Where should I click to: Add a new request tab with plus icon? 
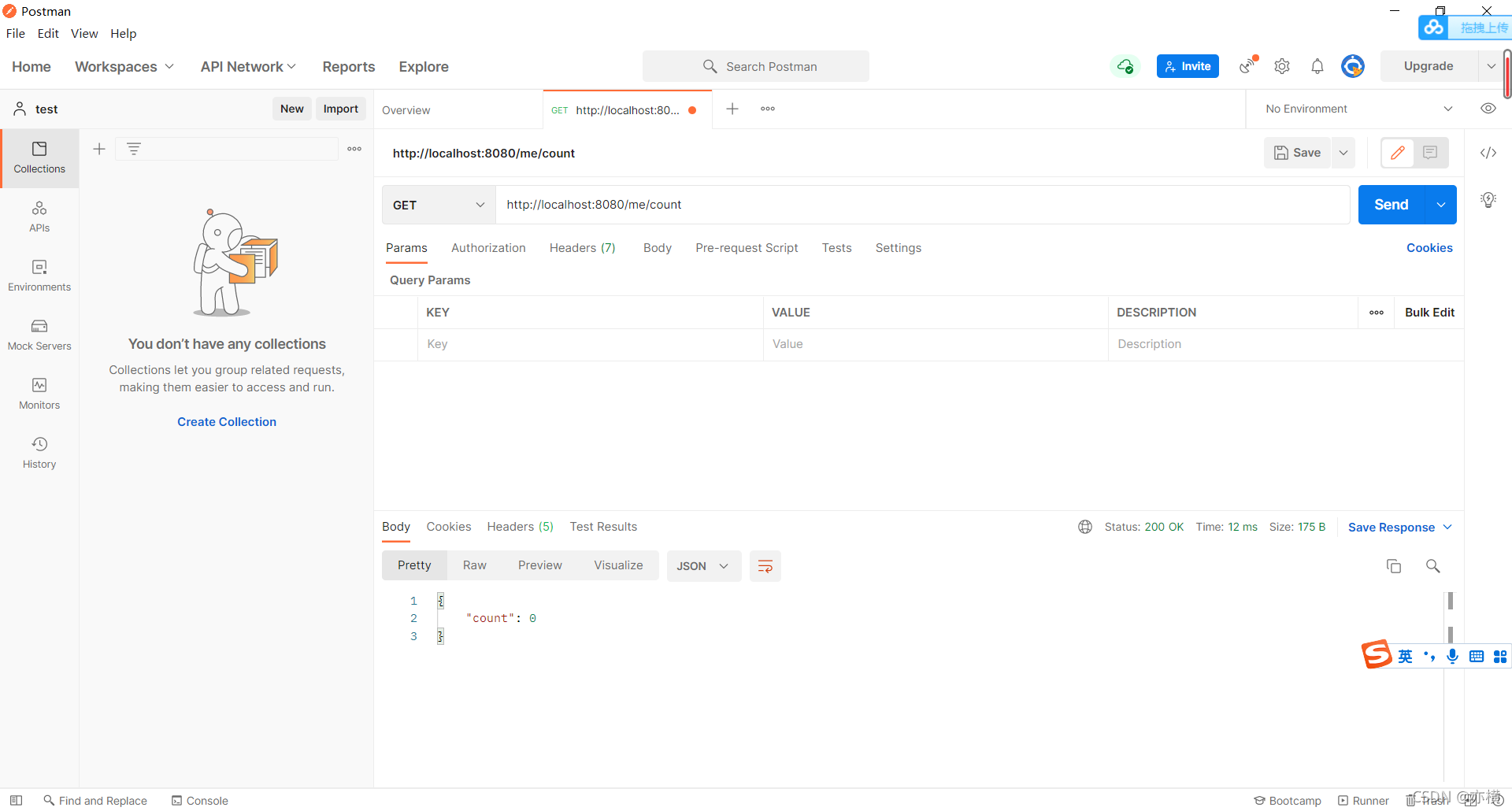click(732, 109)
